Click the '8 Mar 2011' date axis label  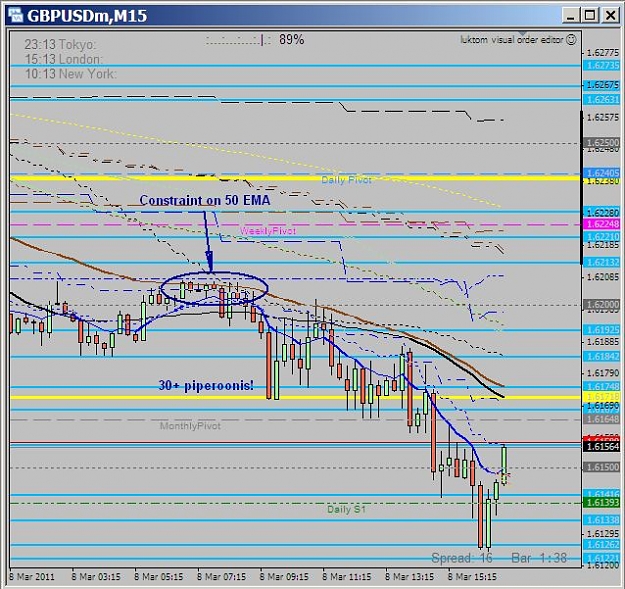[32, 577]
